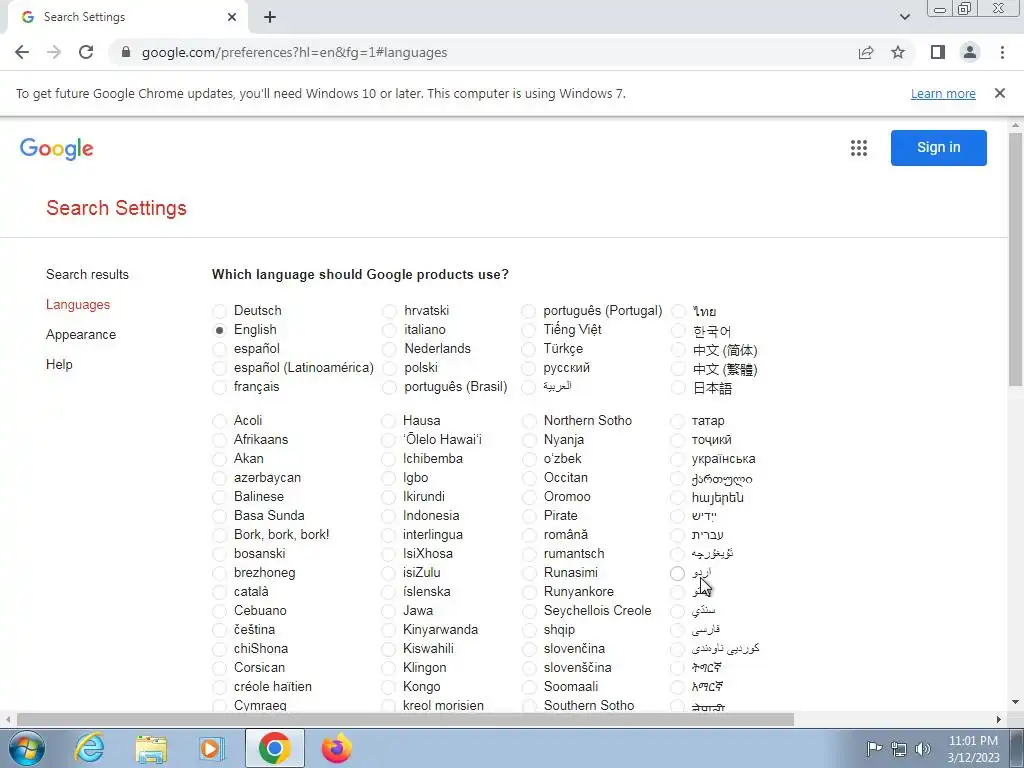Launch Firefox from taskbar

[336, 748]
